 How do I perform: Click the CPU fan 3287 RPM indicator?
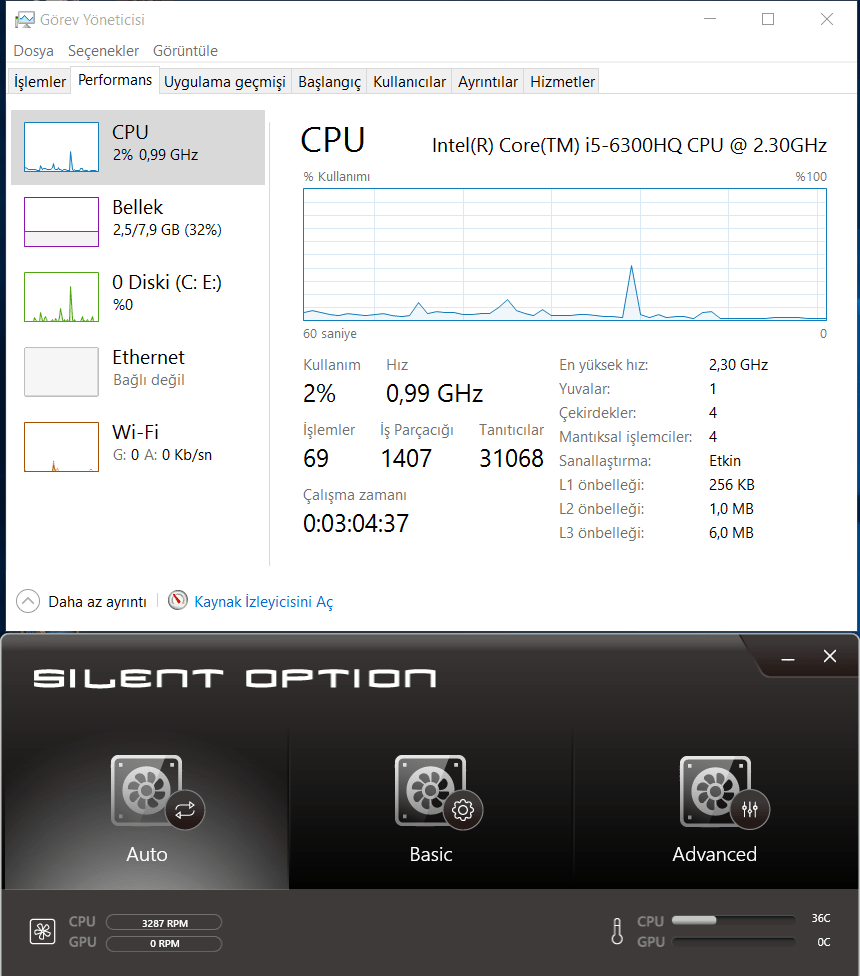[x=164, y=922]
